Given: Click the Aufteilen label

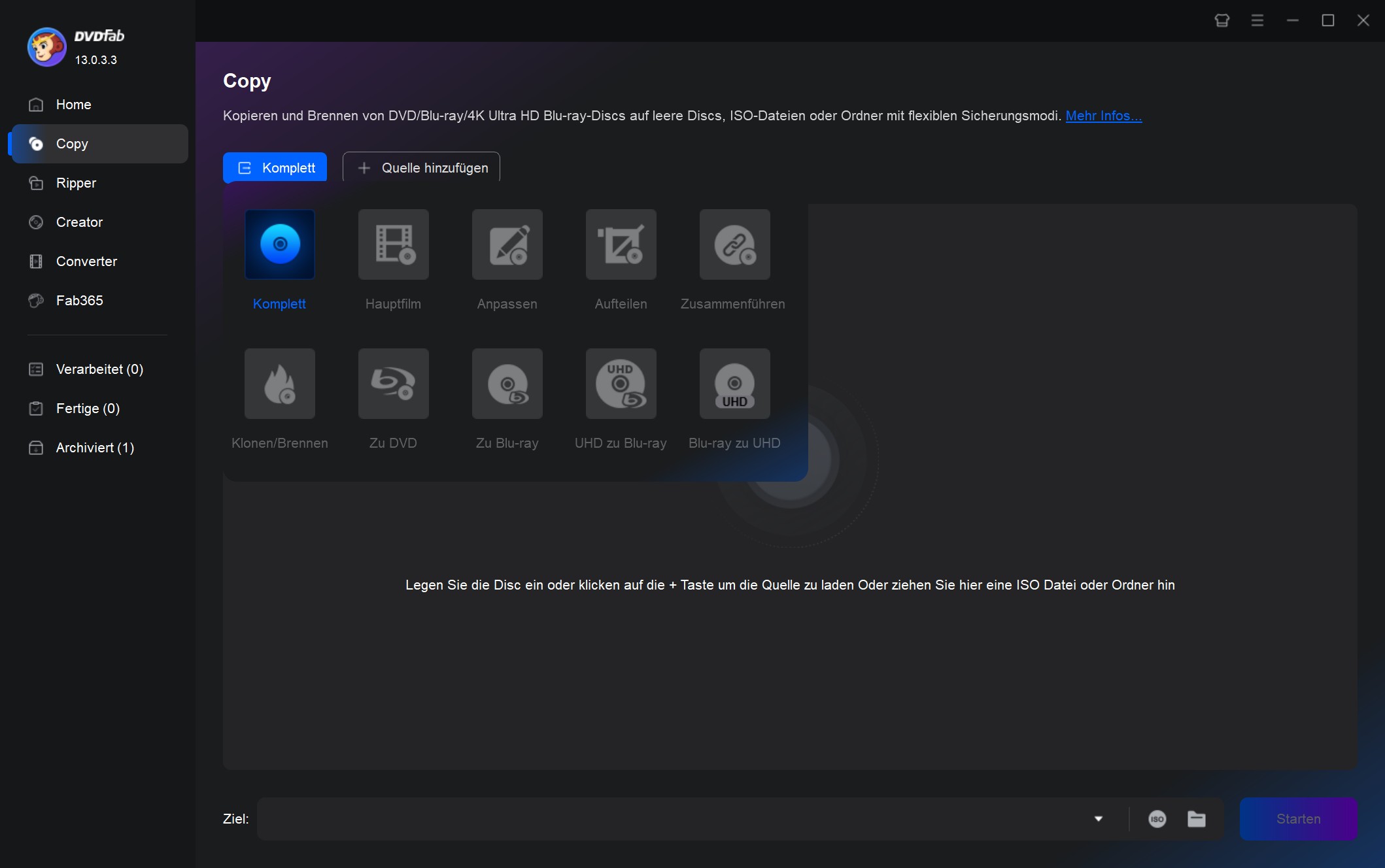Looking at the screenshot, I should [621, 304].
